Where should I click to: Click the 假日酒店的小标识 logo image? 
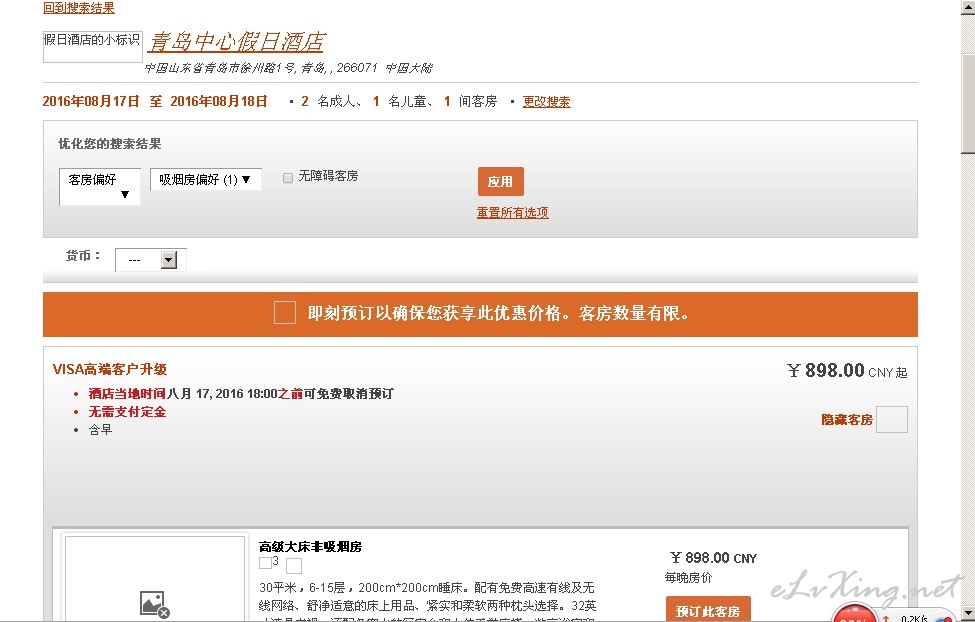click(x=93, y=47)
